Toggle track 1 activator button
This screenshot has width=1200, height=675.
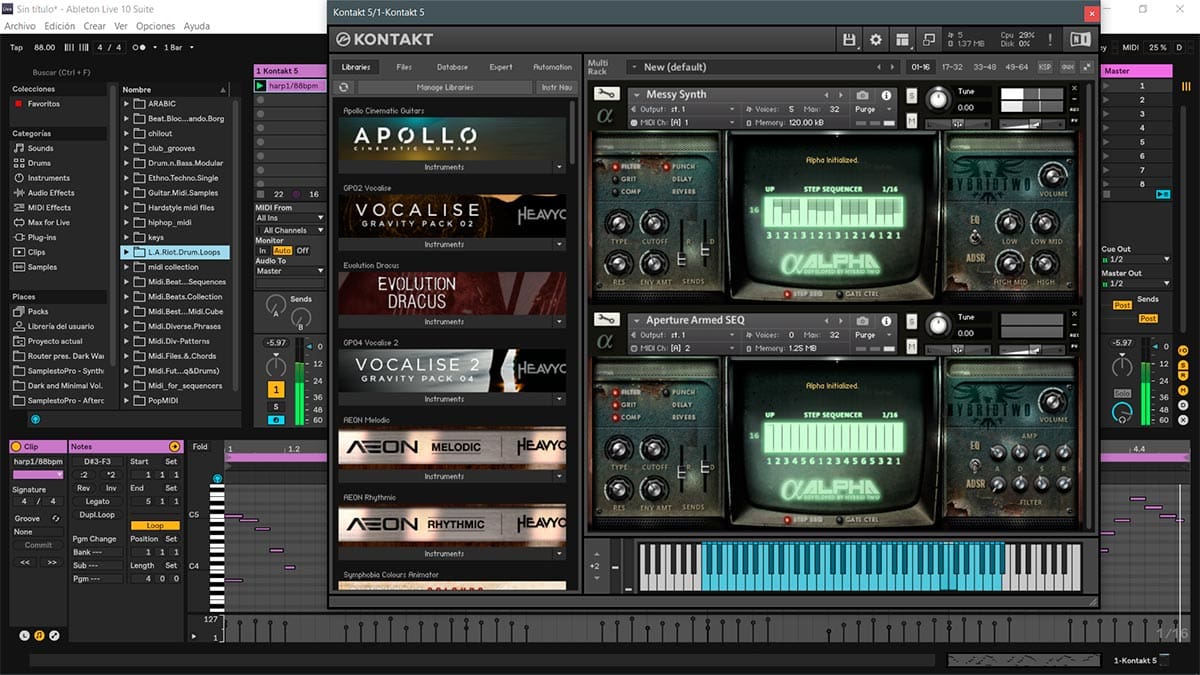277,388
